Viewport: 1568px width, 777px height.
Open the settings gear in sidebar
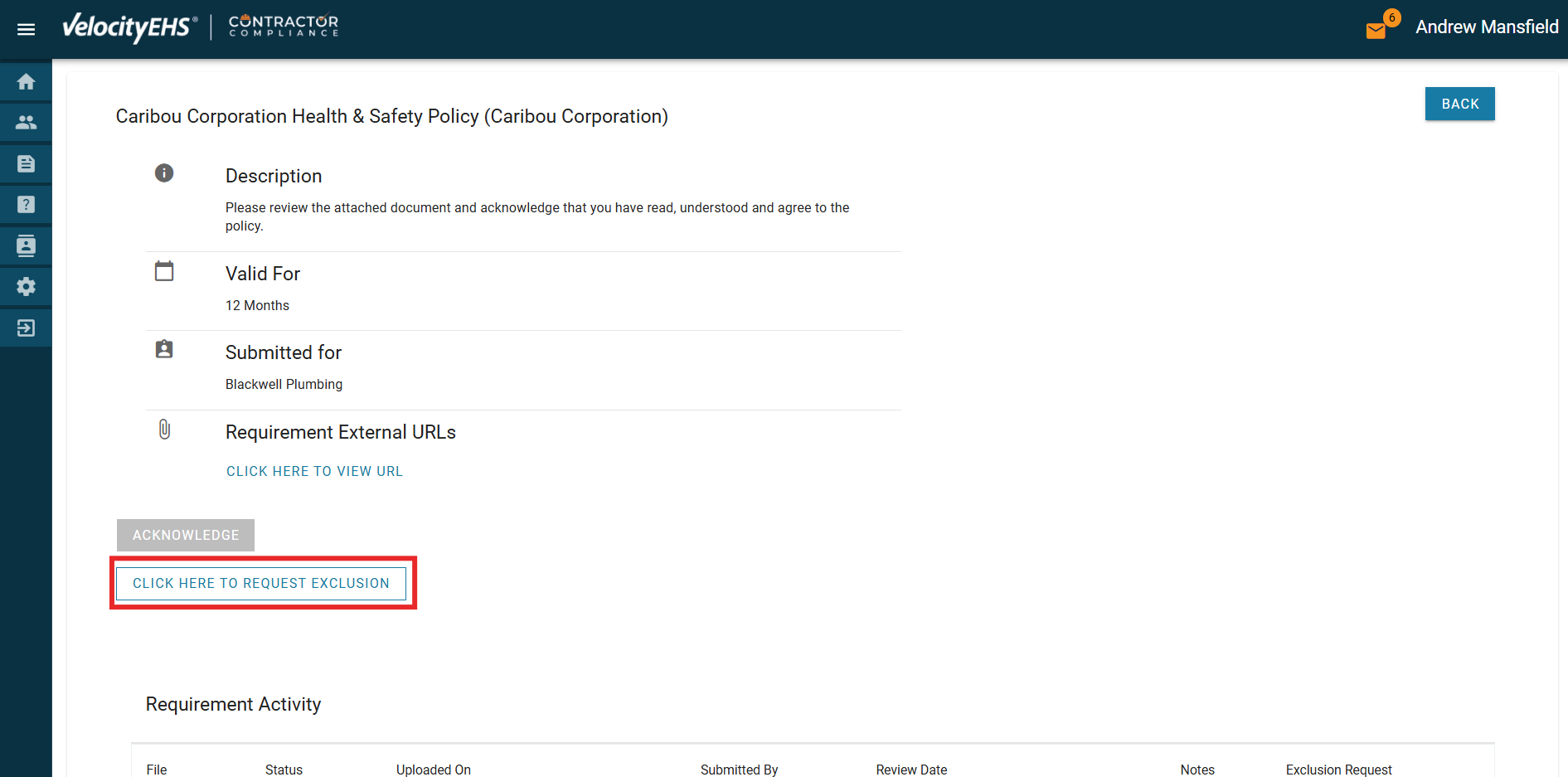point(26,287)
